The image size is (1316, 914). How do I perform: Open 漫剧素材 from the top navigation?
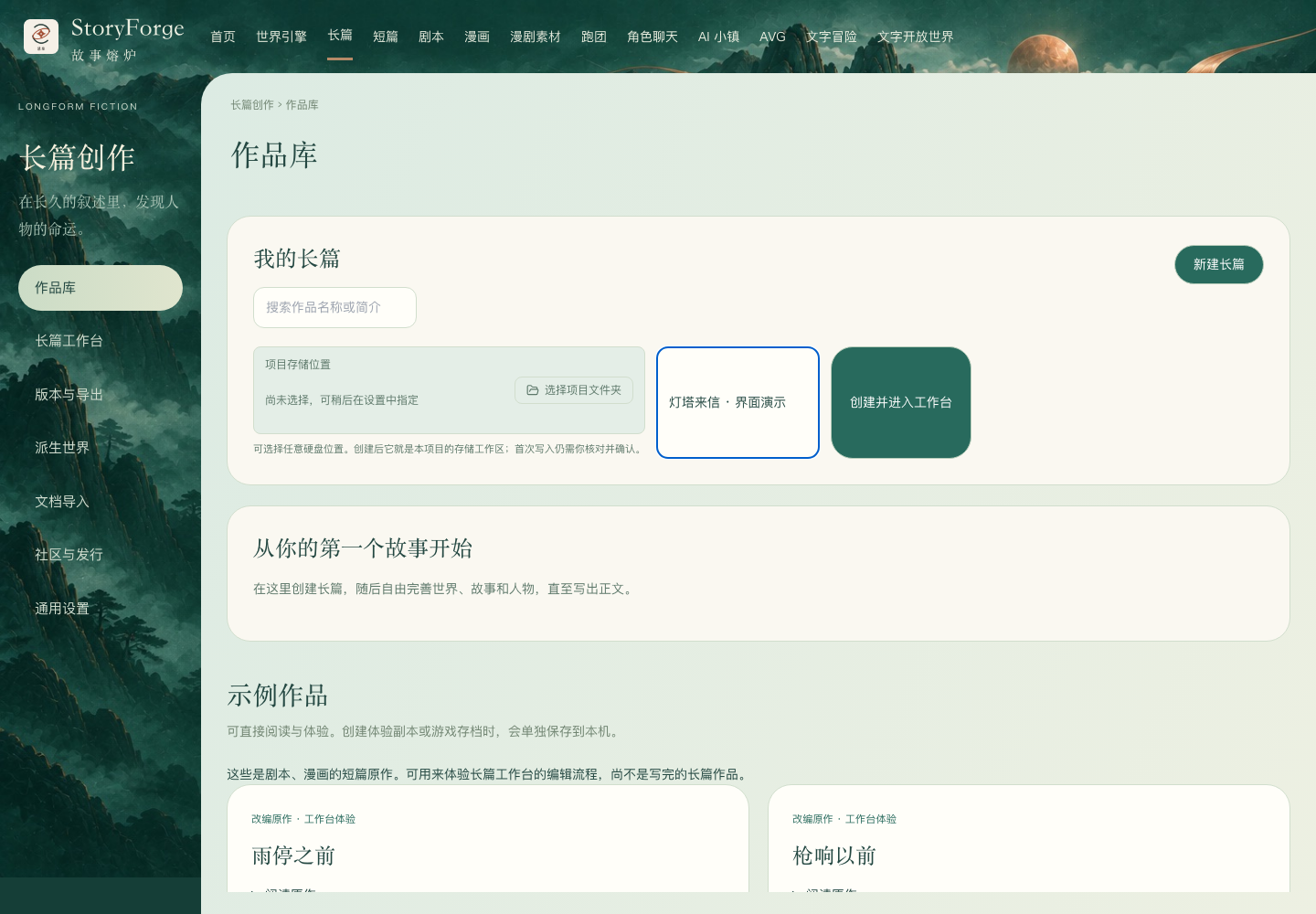tap(536, 37)
